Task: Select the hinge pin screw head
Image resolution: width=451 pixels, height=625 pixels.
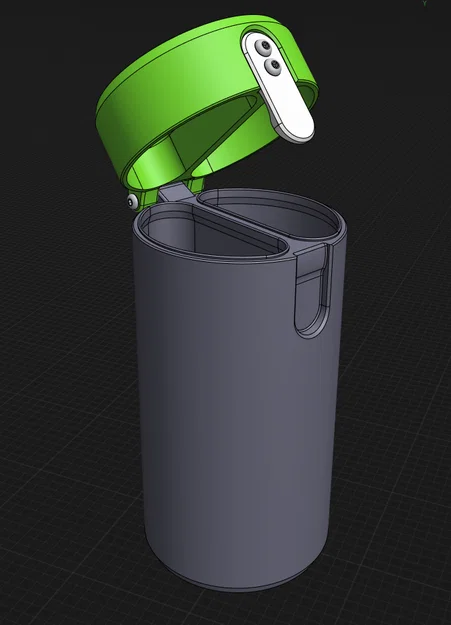Action: click(132, 202)
